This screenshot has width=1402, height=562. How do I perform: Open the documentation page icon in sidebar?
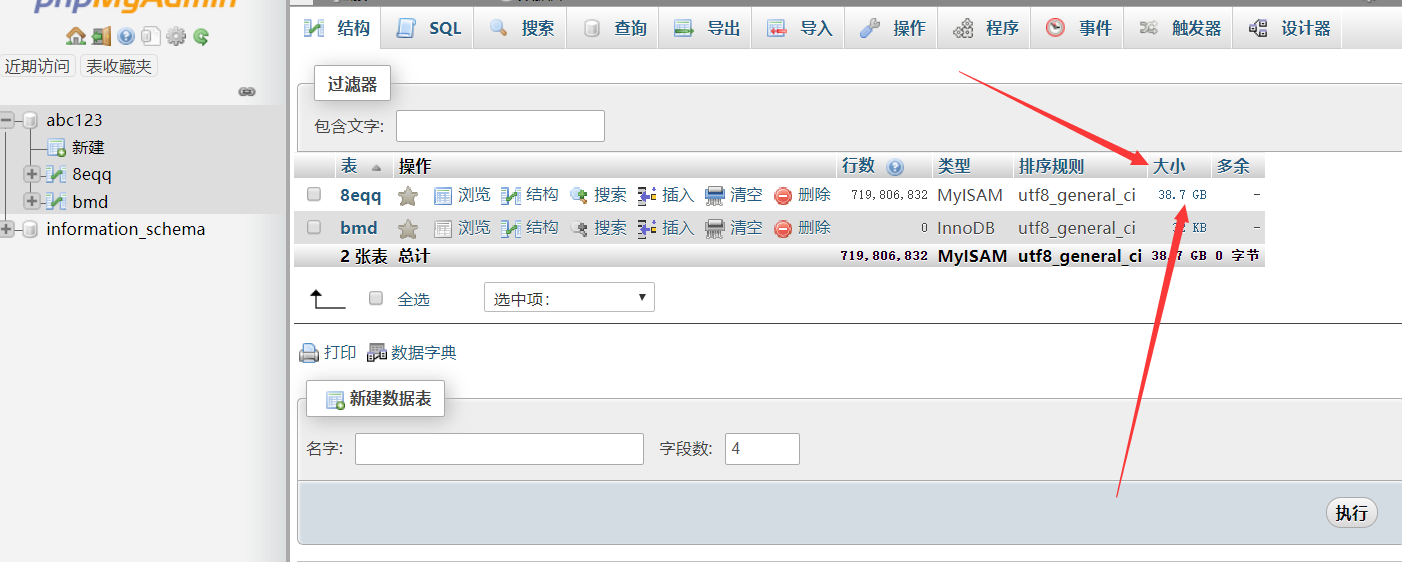[150, 37]
